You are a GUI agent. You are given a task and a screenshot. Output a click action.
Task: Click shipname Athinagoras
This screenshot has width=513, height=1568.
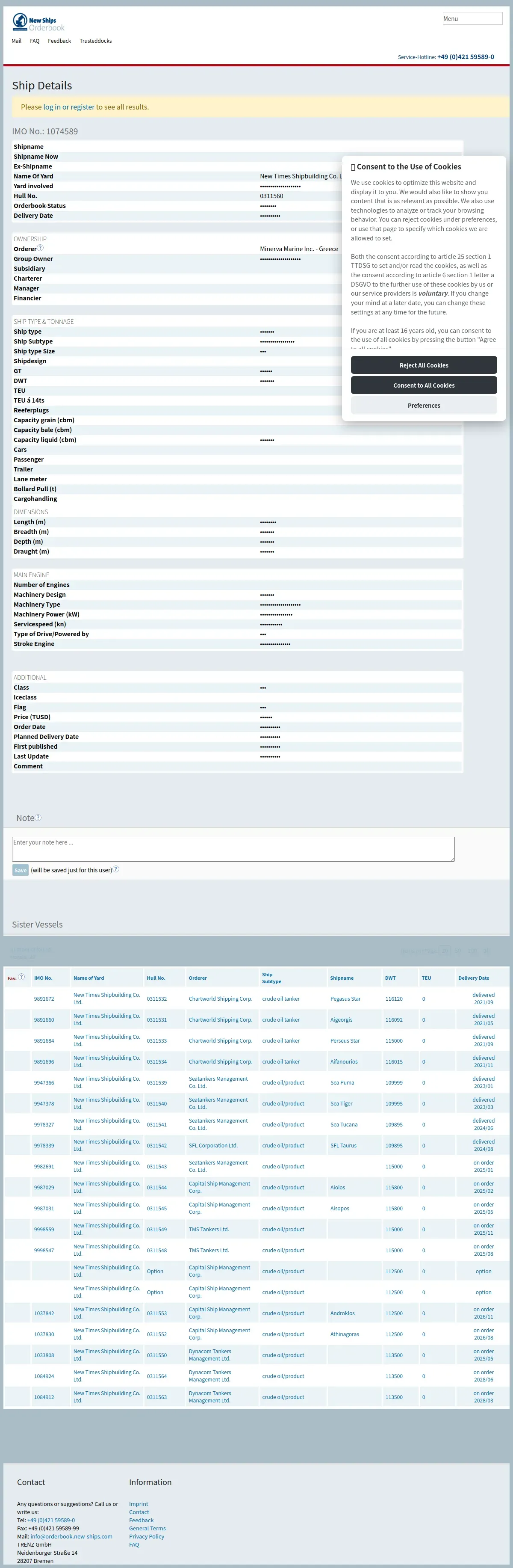click(345, 1334)
